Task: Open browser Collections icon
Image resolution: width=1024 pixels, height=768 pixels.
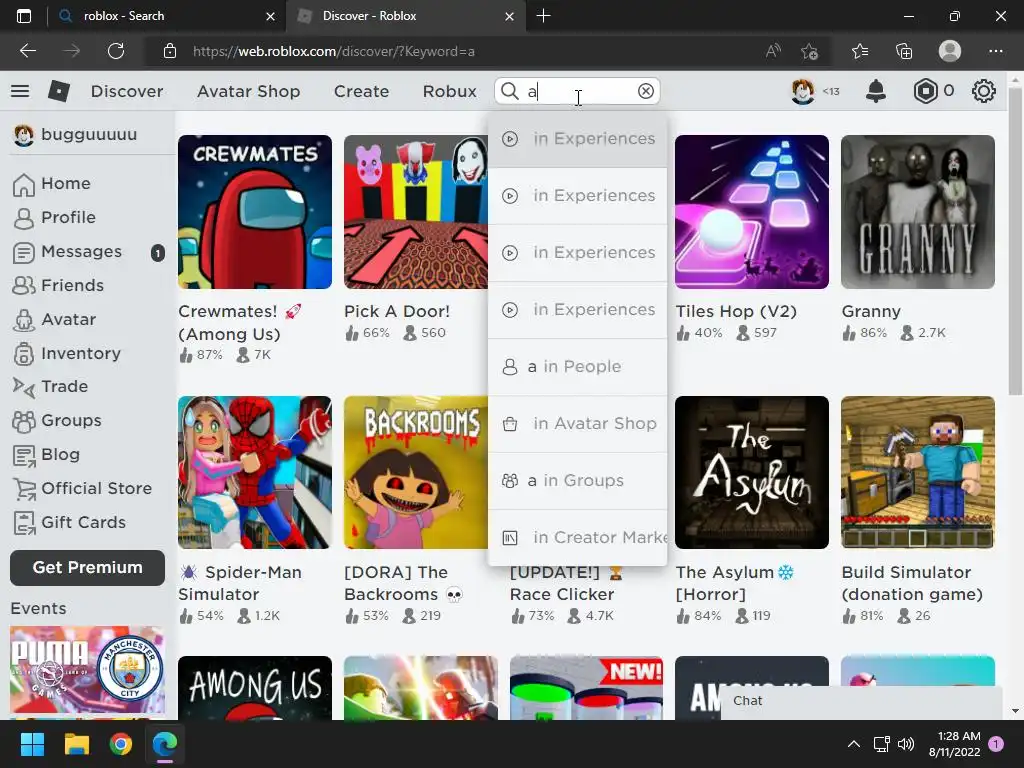Action: click(904, 51)
